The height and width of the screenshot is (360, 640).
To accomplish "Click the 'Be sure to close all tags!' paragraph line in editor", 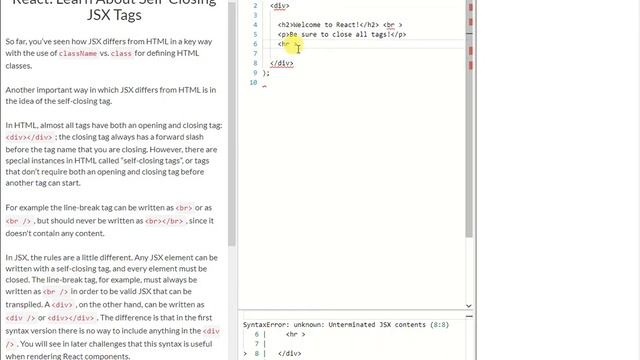I will (342, 35).
